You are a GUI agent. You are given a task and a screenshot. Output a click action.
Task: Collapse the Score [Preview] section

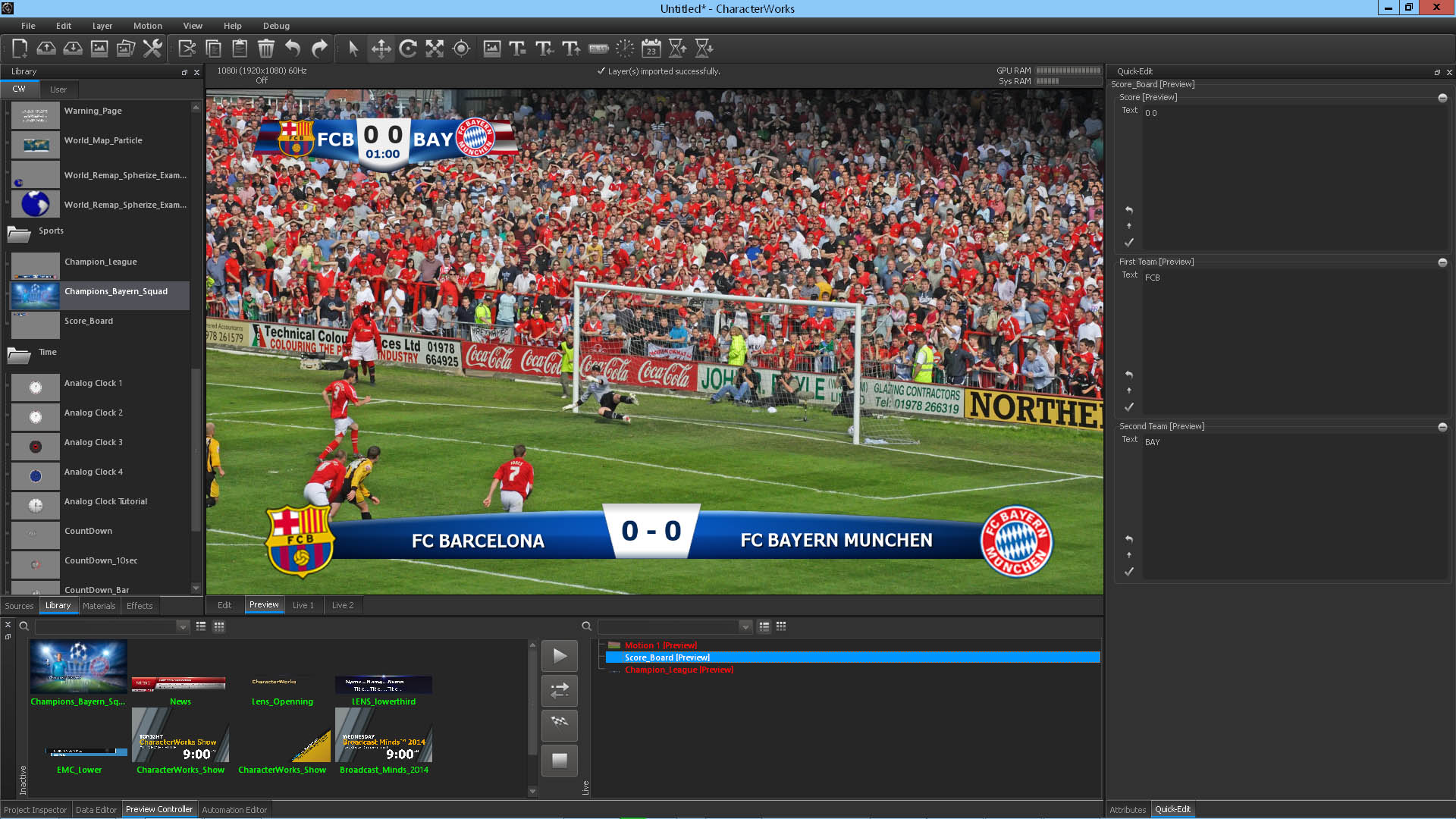pos(1442,98)
